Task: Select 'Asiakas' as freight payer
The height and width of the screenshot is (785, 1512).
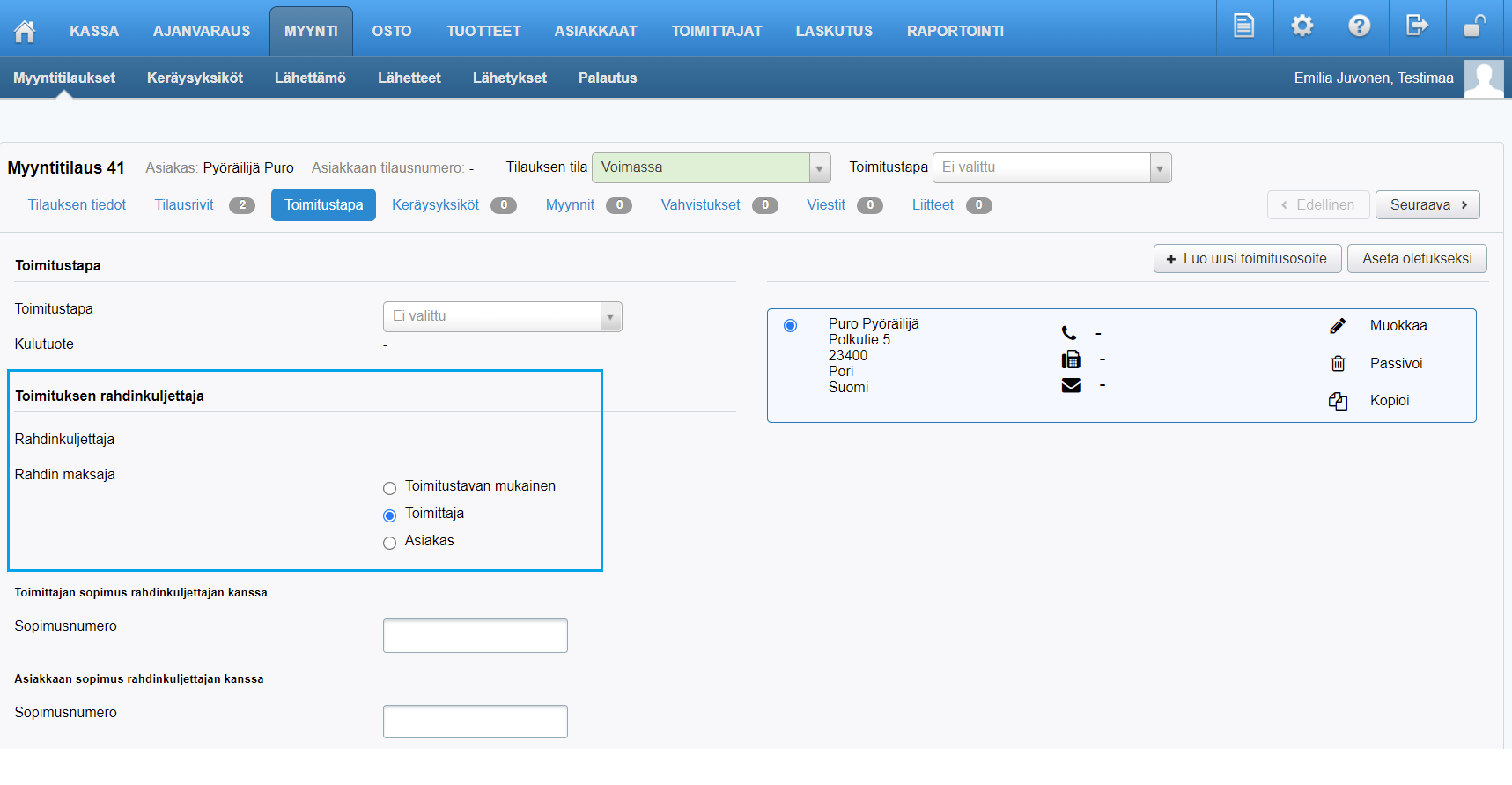Action: click(390, 543)
